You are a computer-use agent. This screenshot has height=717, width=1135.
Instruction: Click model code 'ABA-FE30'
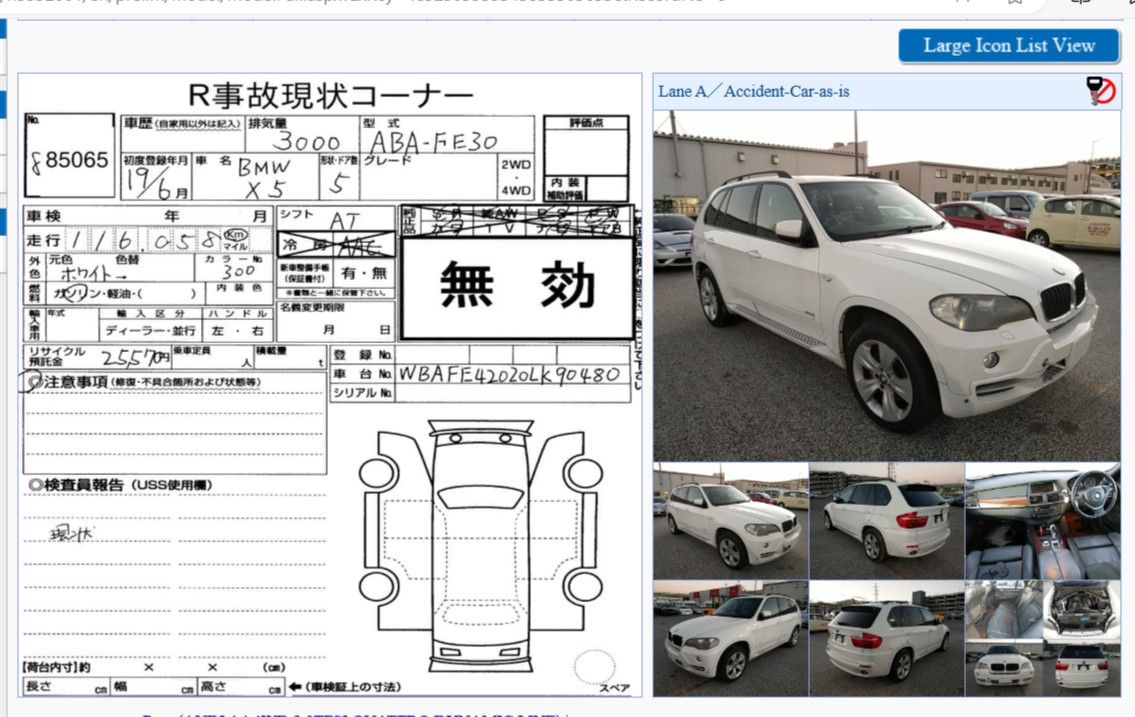[x=434, y=141]
